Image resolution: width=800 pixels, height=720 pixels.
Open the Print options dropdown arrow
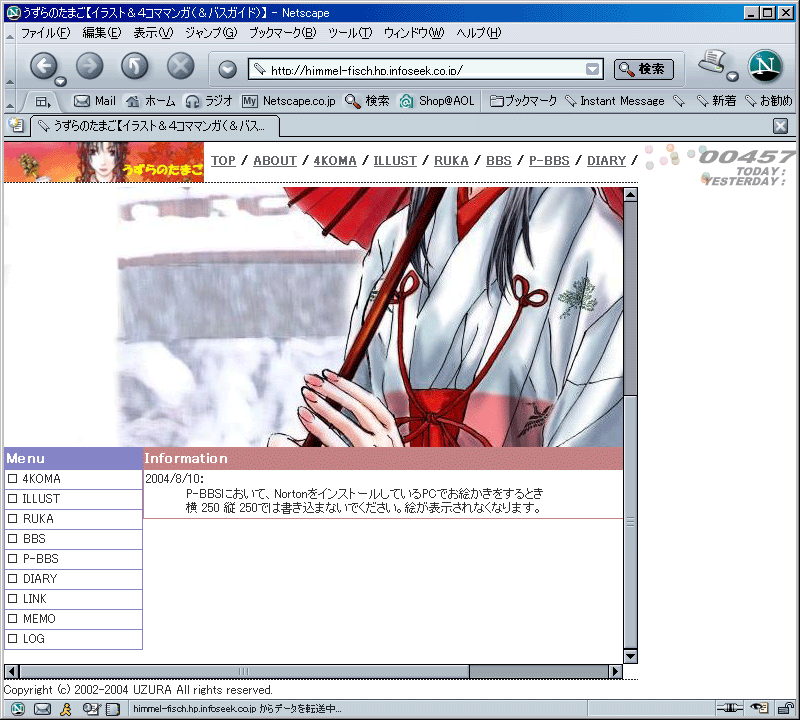pyautogui.click(x=732, y=77)
